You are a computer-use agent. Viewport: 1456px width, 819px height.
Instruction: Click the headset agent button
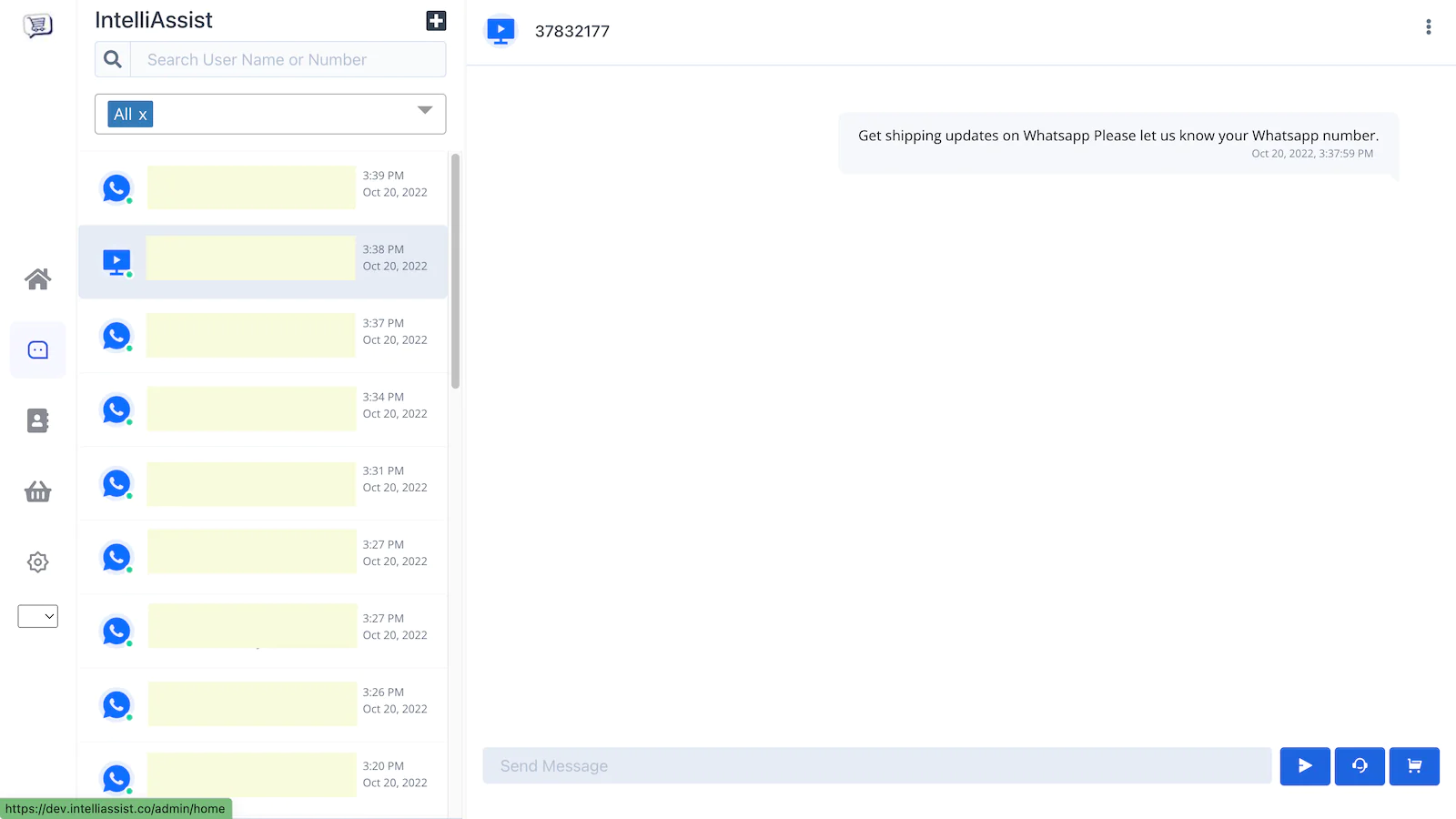pos(1359,766)
